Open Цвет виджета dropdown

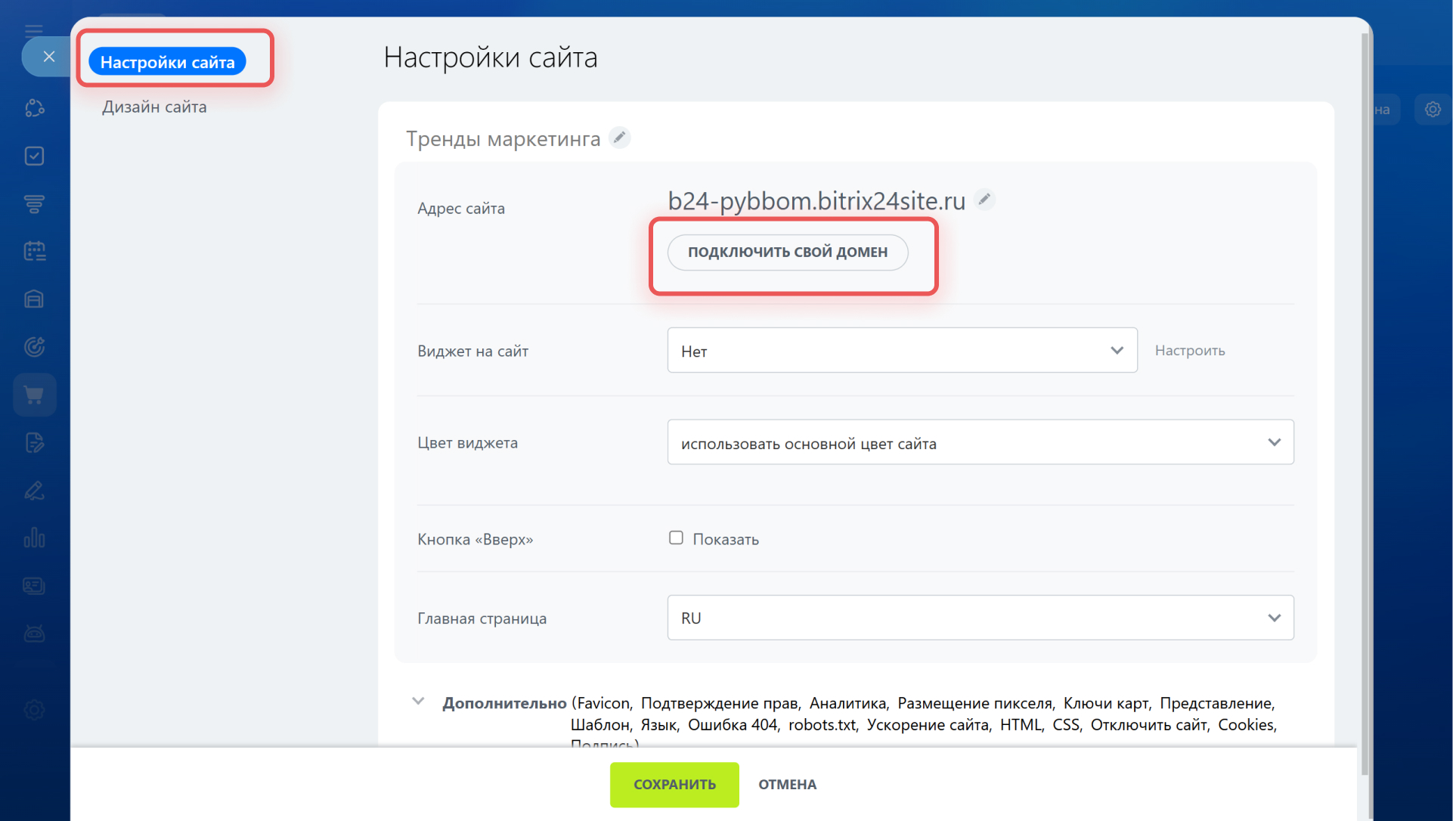coord(980,443)
